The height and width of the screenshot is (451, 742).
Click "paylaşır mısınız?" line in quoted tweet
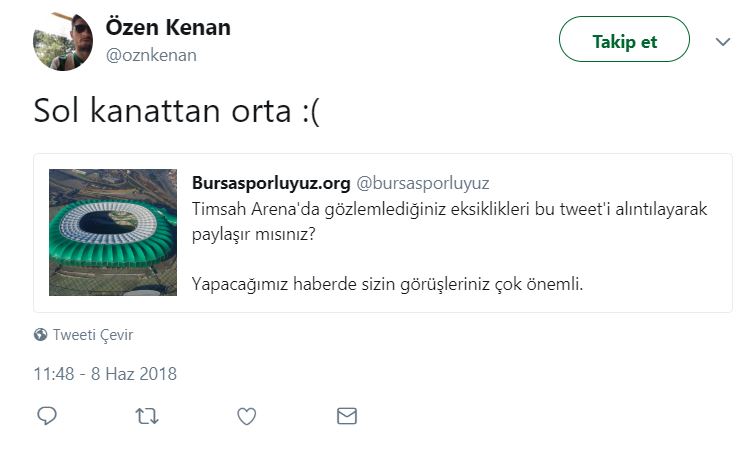[x=259, y=231]
